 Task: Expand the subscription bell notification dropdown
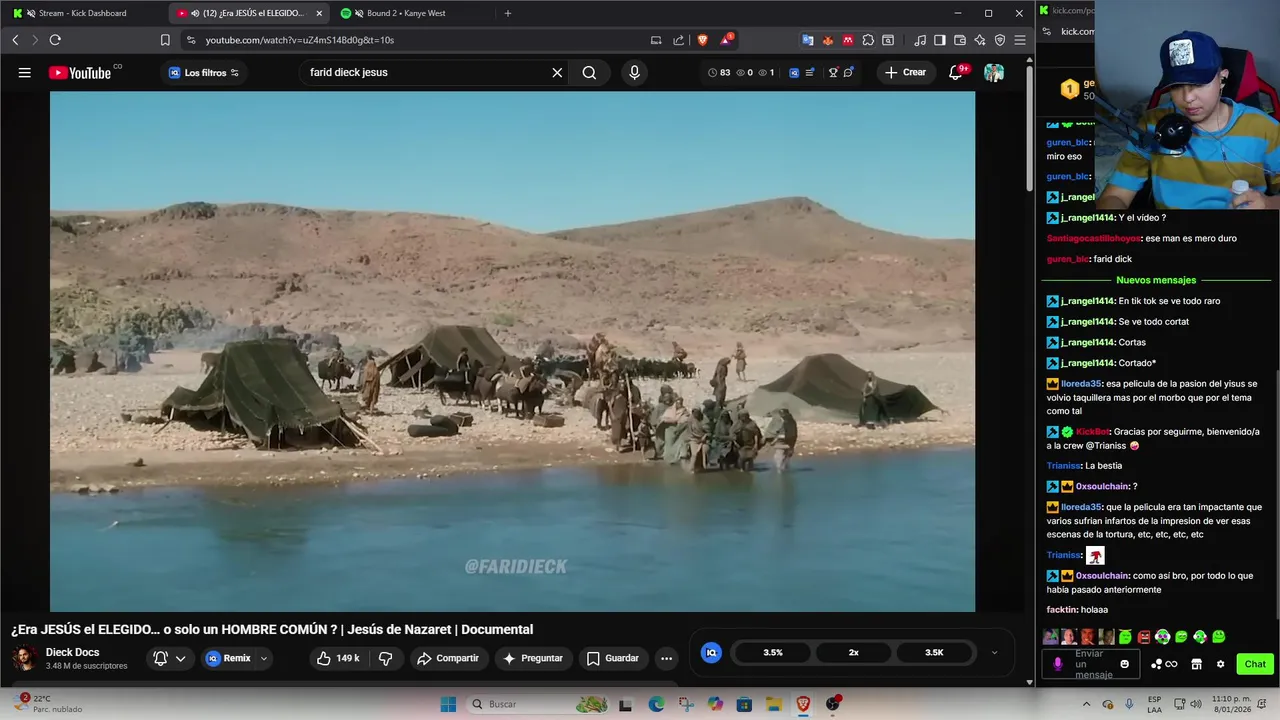coord(181,658)
